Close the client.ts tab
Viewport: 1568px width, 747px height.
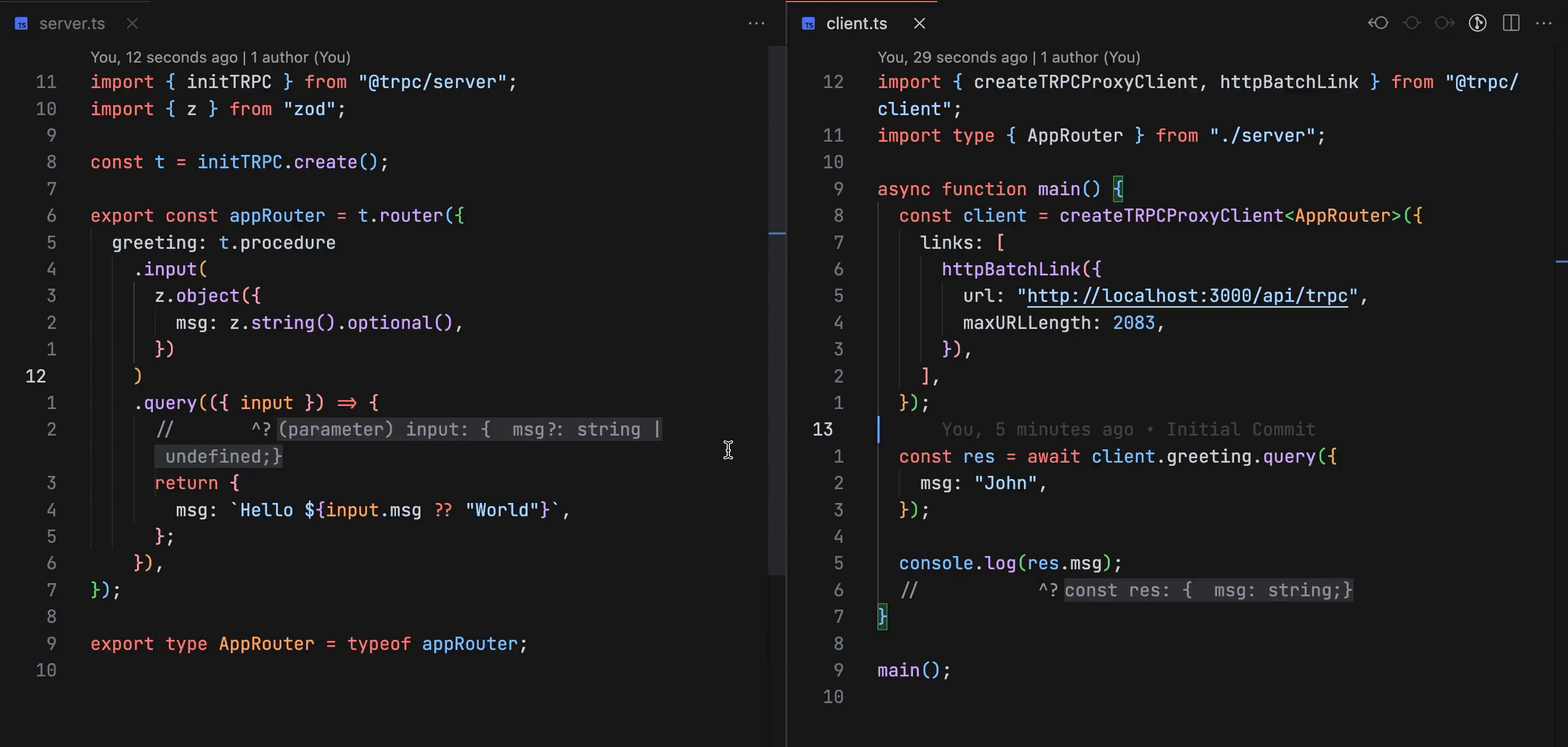pos(919,23)
